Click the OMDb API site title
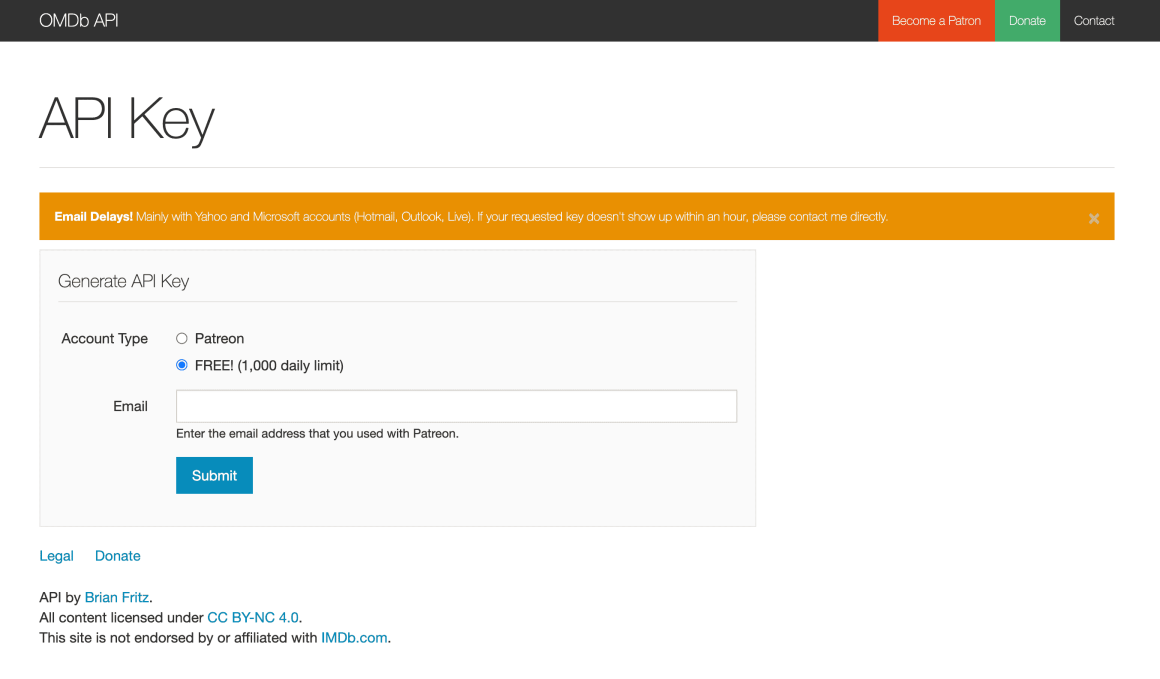 (x=79, y=21)
